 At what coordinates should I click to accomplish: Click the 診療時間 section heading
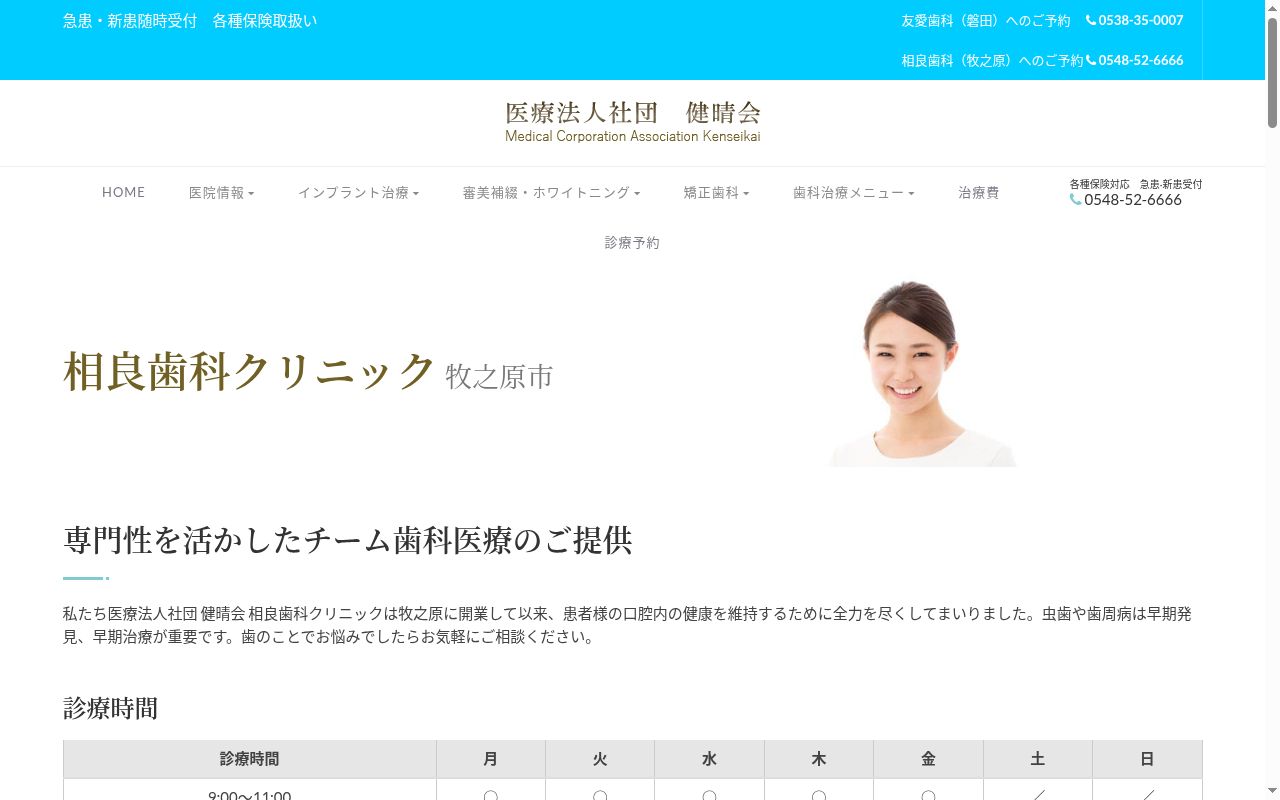(x=110, y=708)
